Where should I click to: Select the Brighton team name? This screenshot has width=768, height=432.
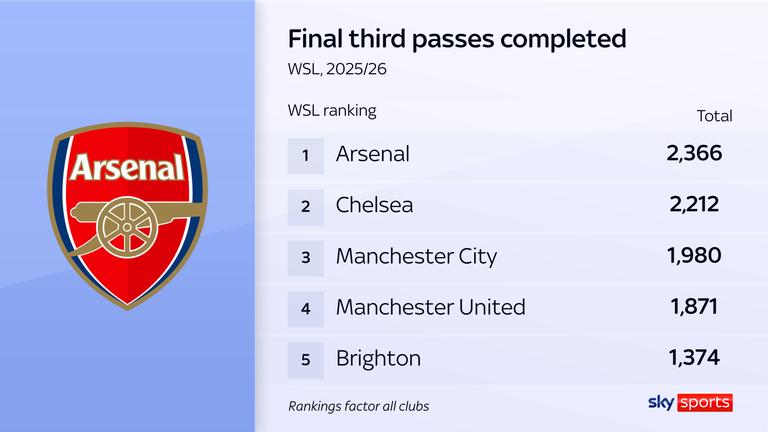click(378, 358)
